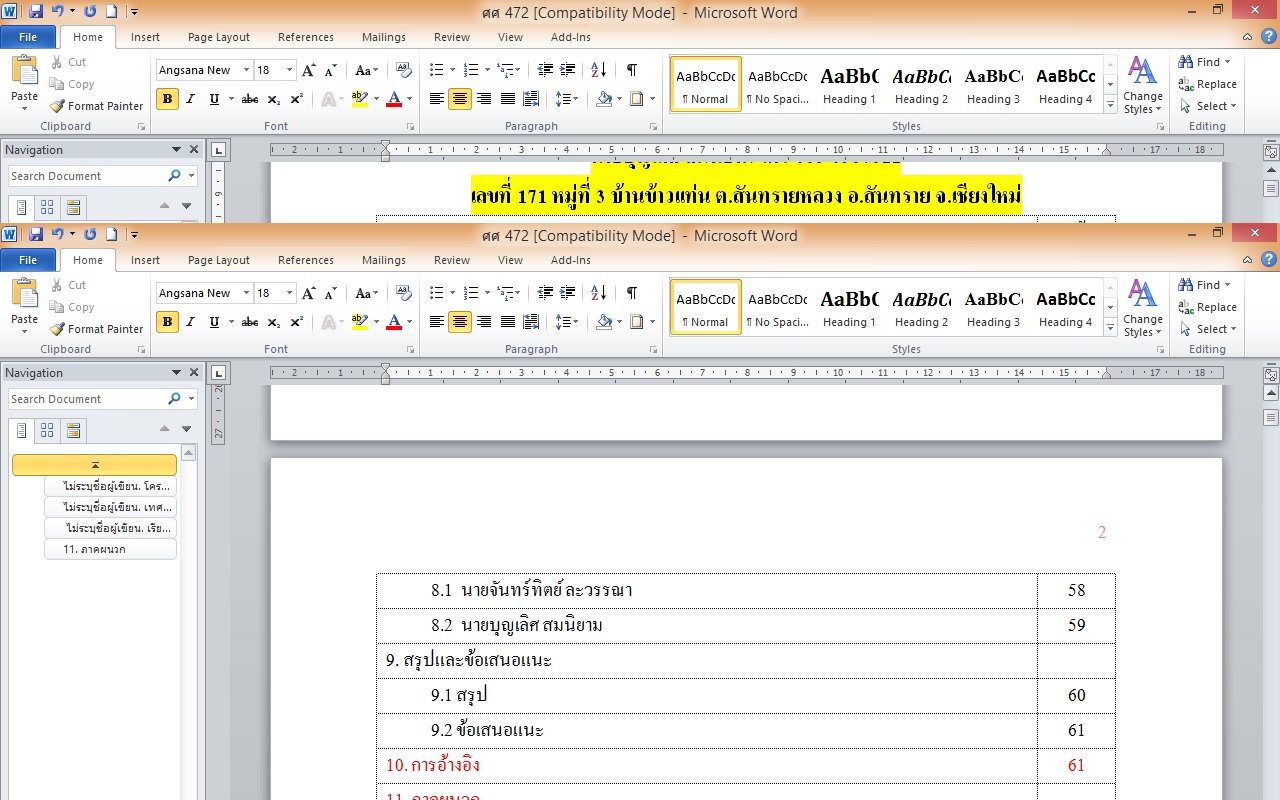Apply Heading 1 style in front window

pyautogui.click(x=849, y=307)
